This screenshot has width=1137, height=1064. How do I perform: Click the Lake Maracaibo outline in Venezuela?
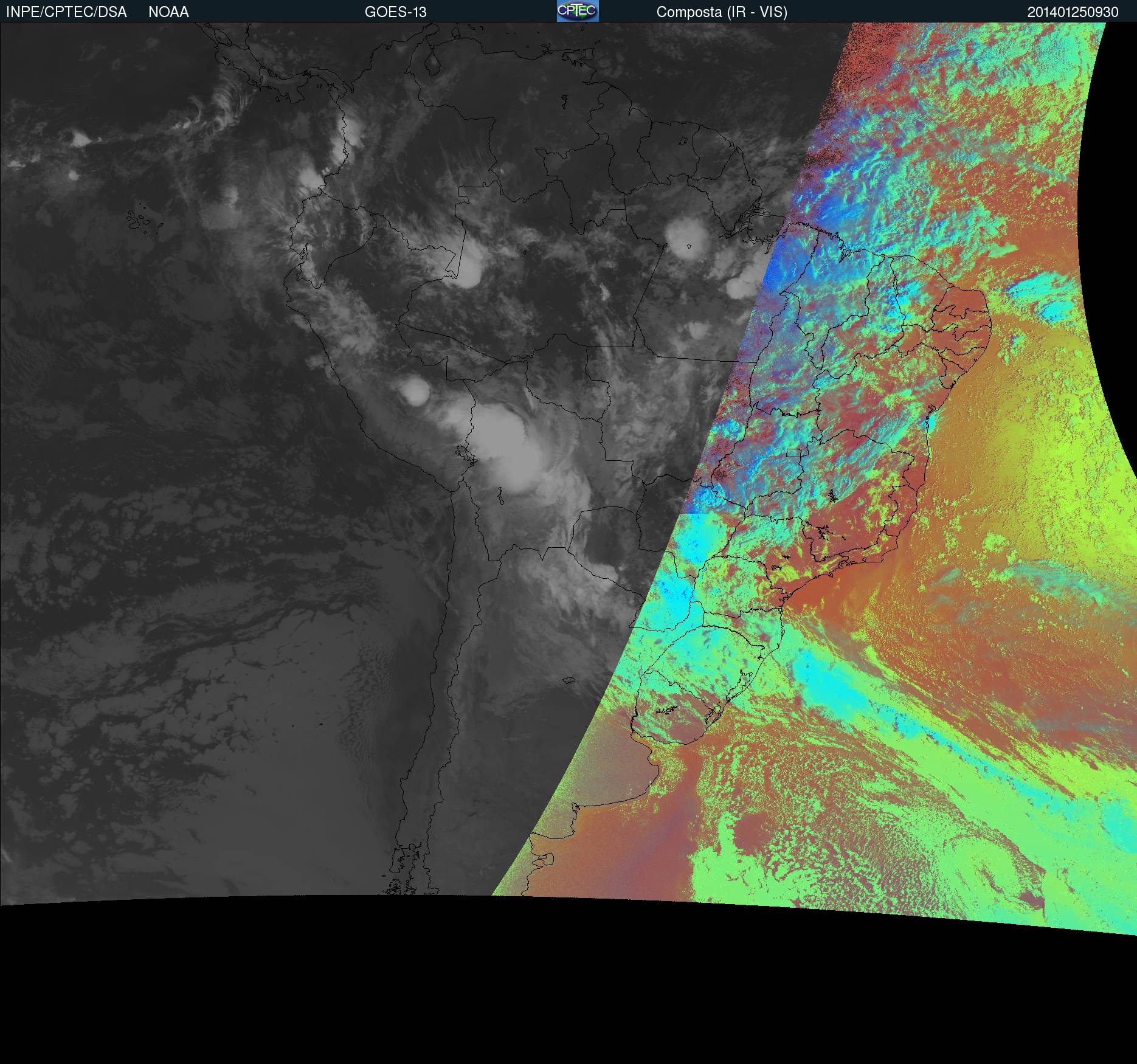(x=433, y=64)
